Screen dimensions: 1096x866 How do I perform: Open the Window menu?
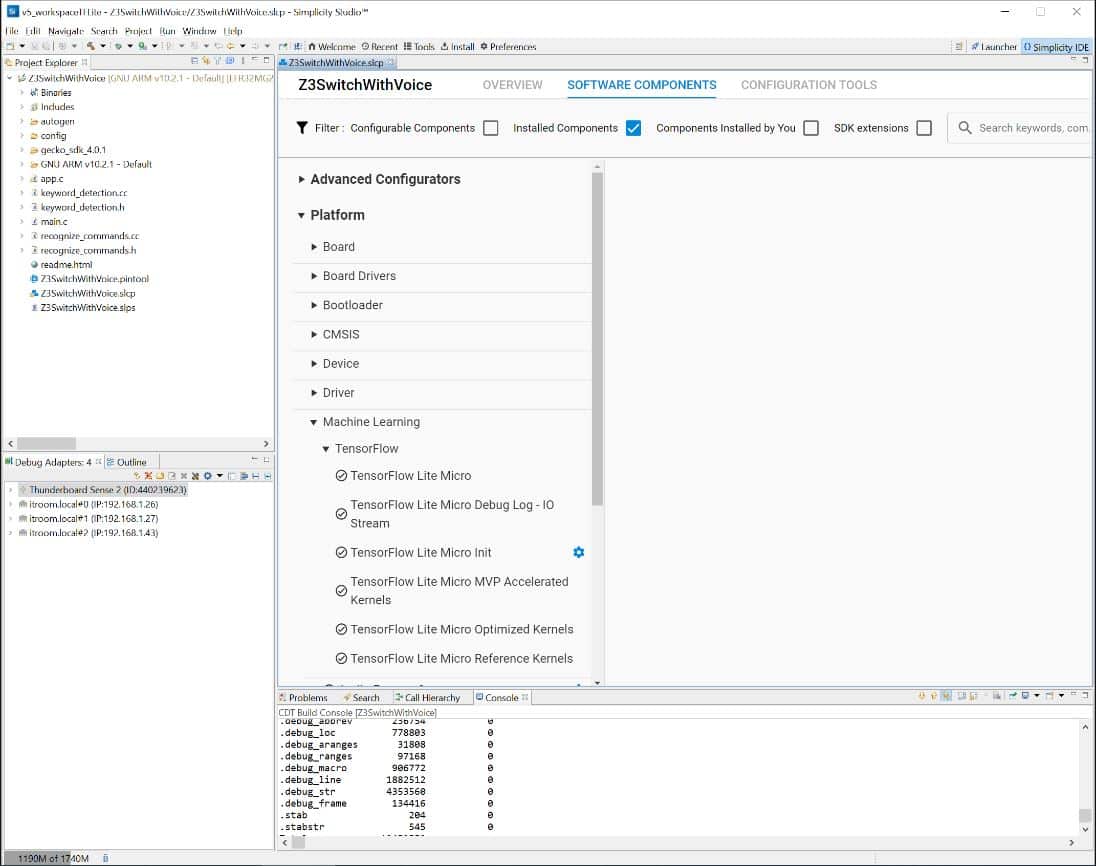tap(199, 31)
